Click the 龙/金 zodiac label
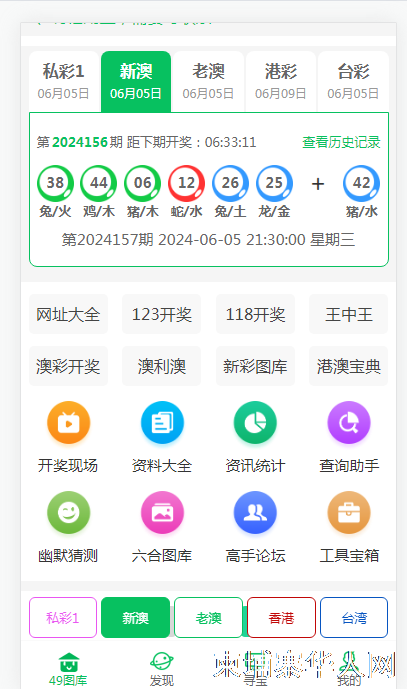 tap(274, 212)
